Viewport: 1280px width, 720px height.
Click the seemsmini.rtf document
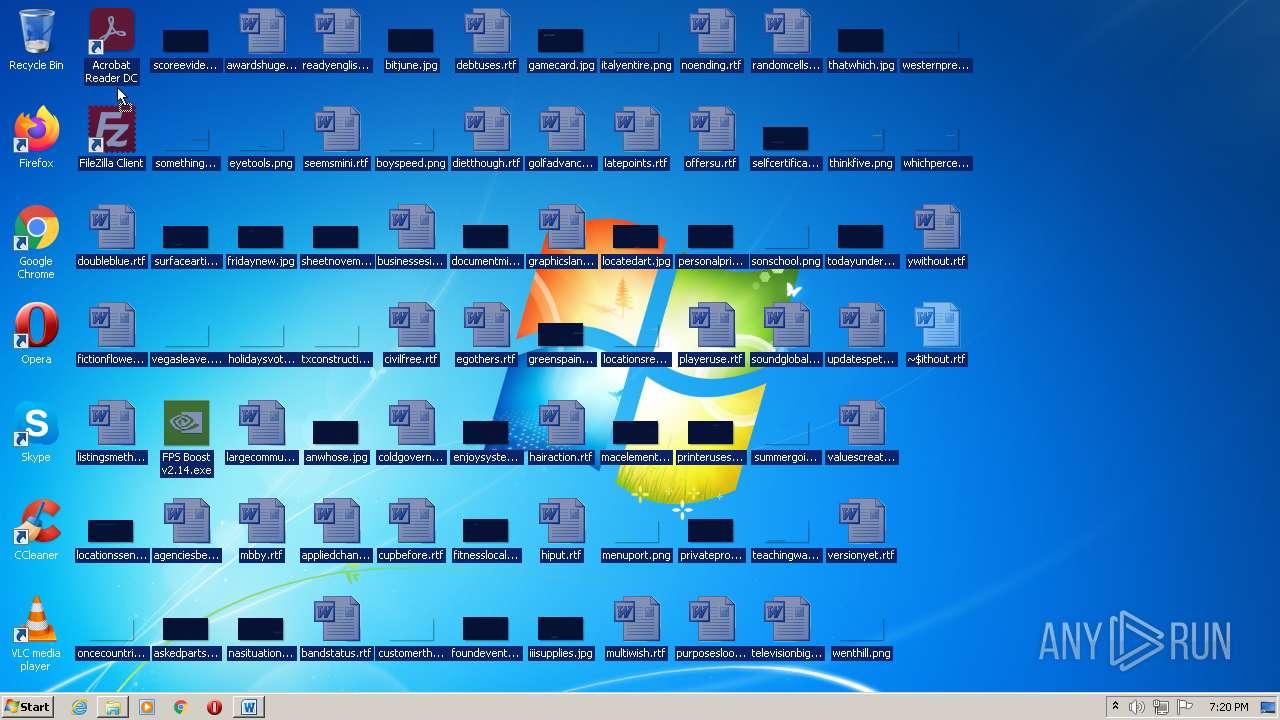point(336,138)
